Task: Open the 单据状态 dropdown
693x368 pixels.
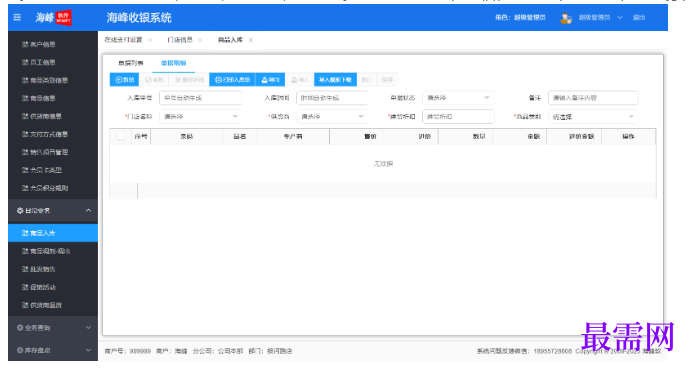Action: (x=458, y=98)
